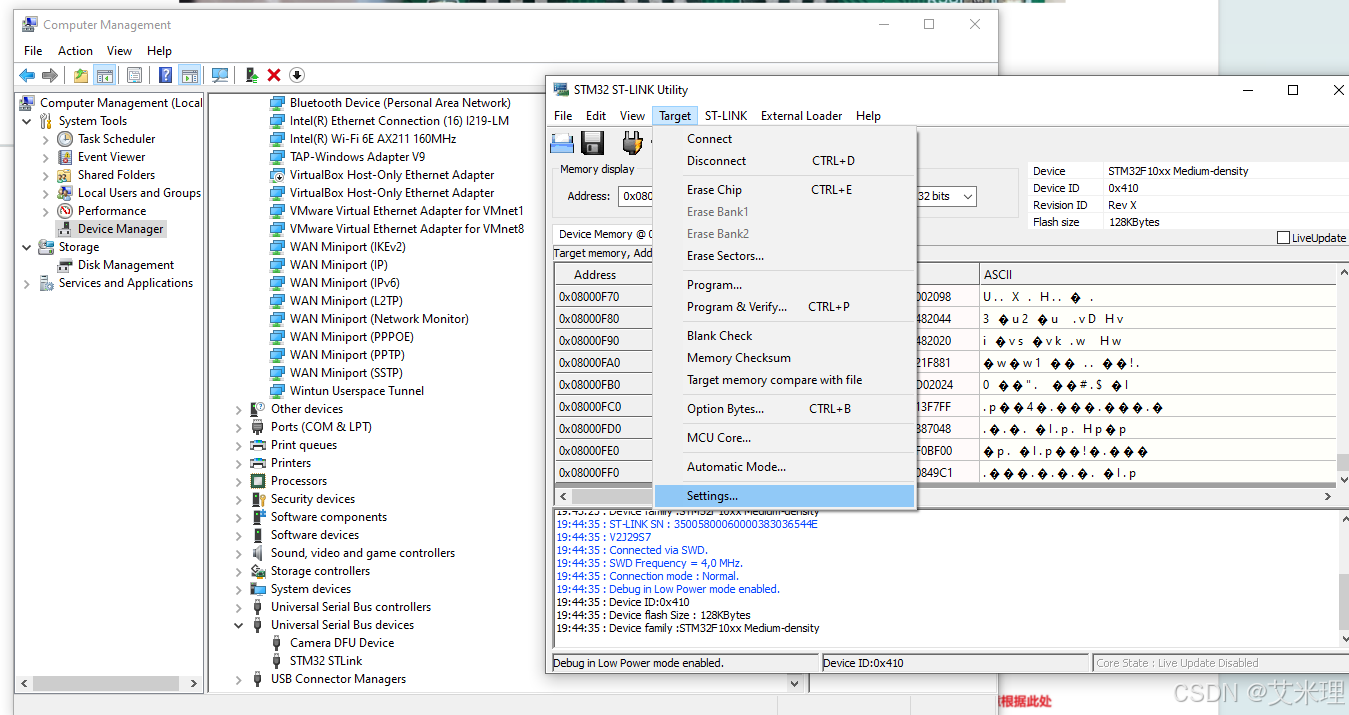Click address cell 0x08000FA0
Viewport: 1349px width, 715px height.
pyautogui.click(x=604, y=363)
